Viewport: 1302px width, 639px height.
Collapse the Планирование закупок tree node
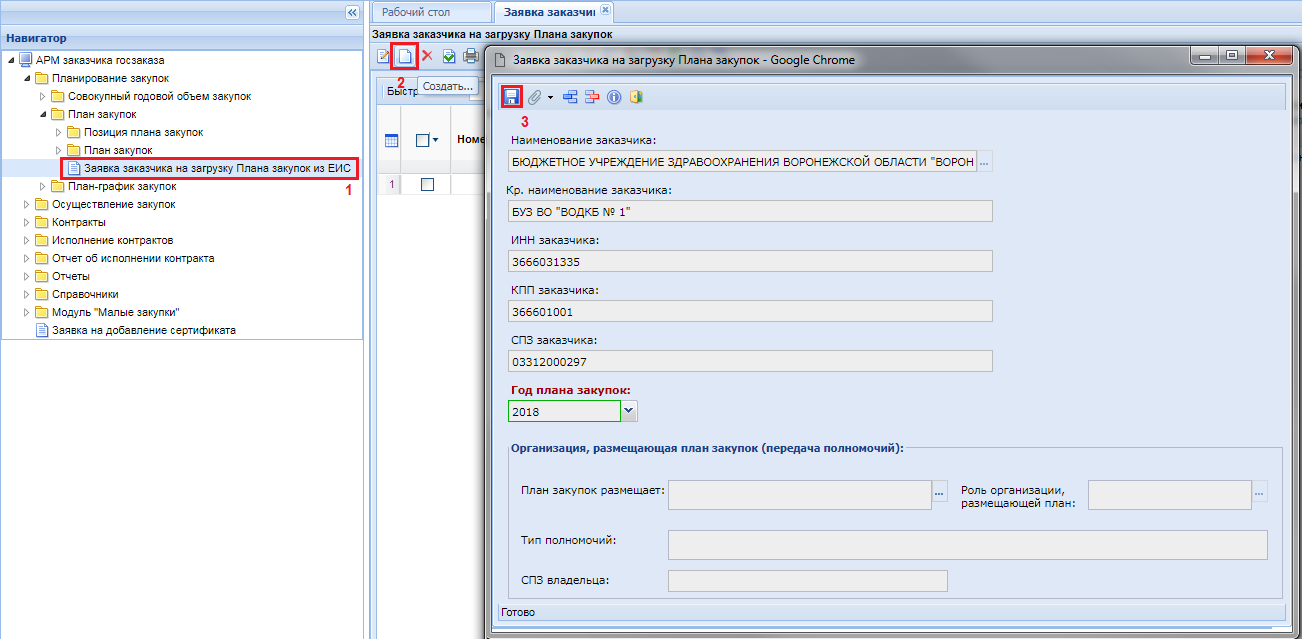click(27, 78)
